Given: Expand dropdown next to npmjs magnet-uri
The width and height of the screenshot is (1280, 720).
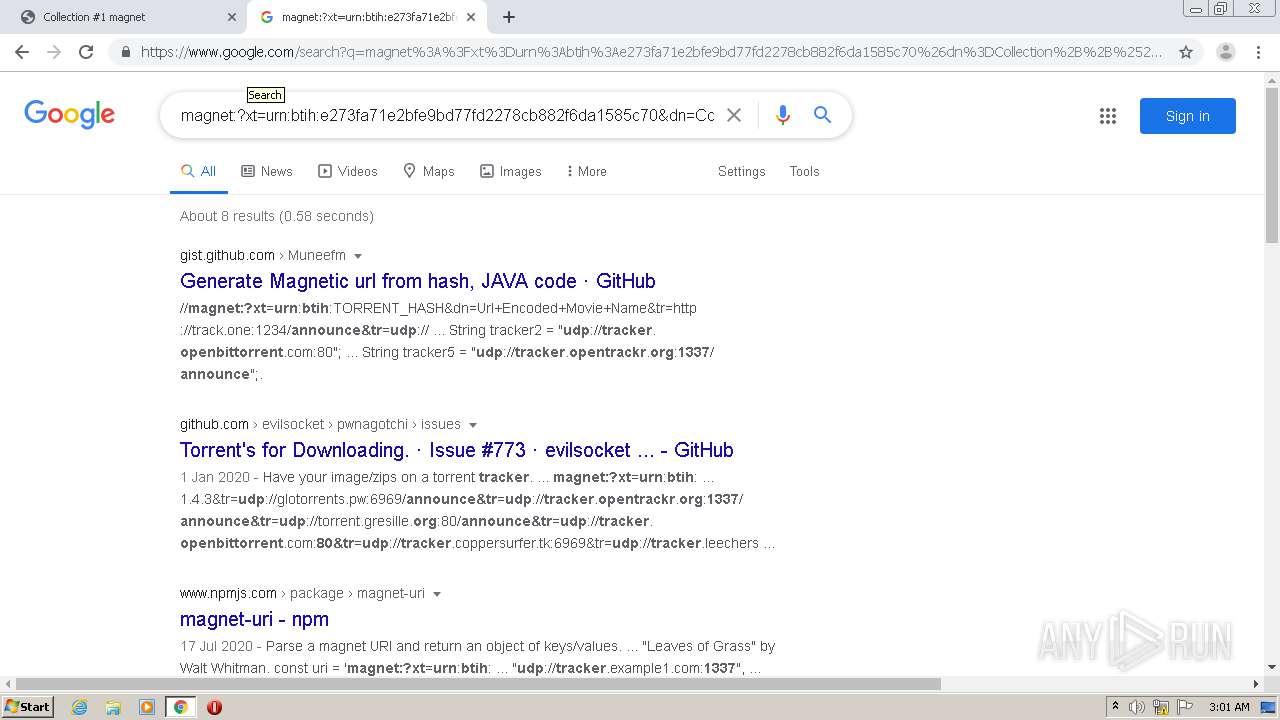Looking at the screenshot, I should pyautogui.click(x=437, y=594).
